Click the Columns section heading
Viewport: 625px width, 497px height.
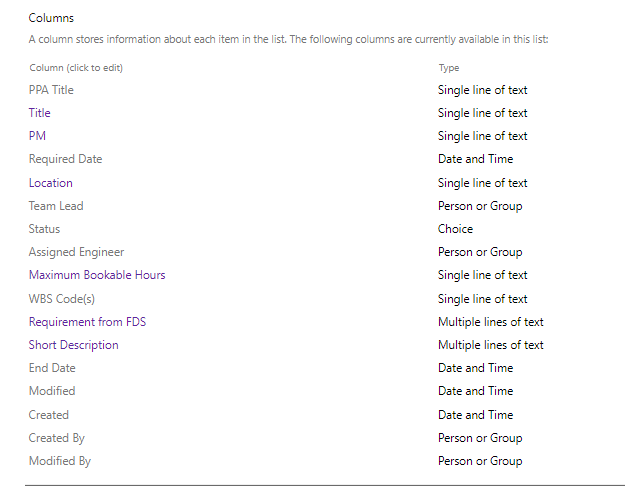click(51, 18)
